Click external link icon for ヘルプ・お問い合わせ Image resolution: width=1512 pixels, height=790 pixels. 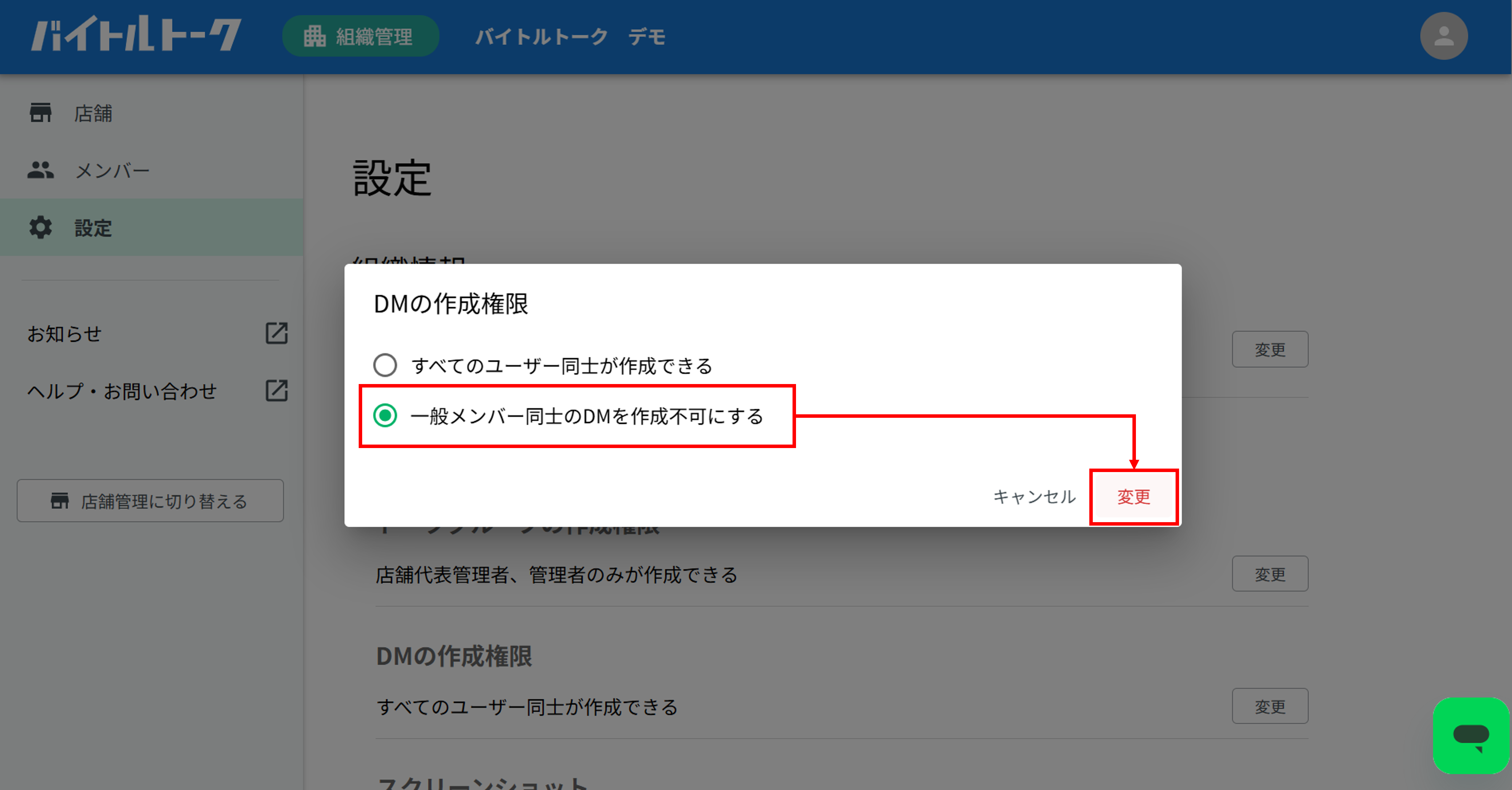click(277, 391)
